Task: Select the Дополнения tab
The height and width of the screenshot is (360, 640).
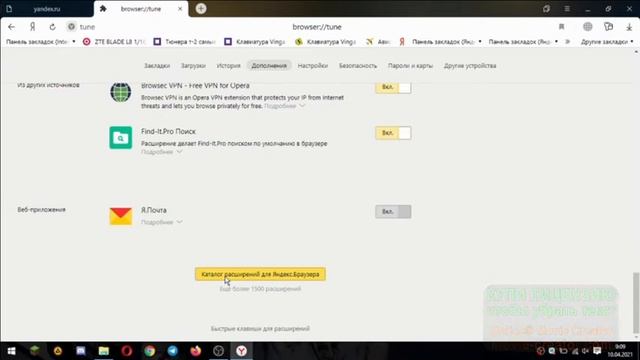Action: click(269, 66)
